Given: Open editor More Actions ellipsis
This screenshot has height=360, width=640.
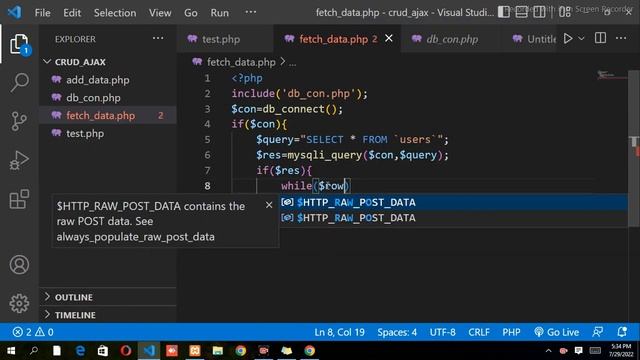Looking at the screenshot, I should [x=621, y=38].
